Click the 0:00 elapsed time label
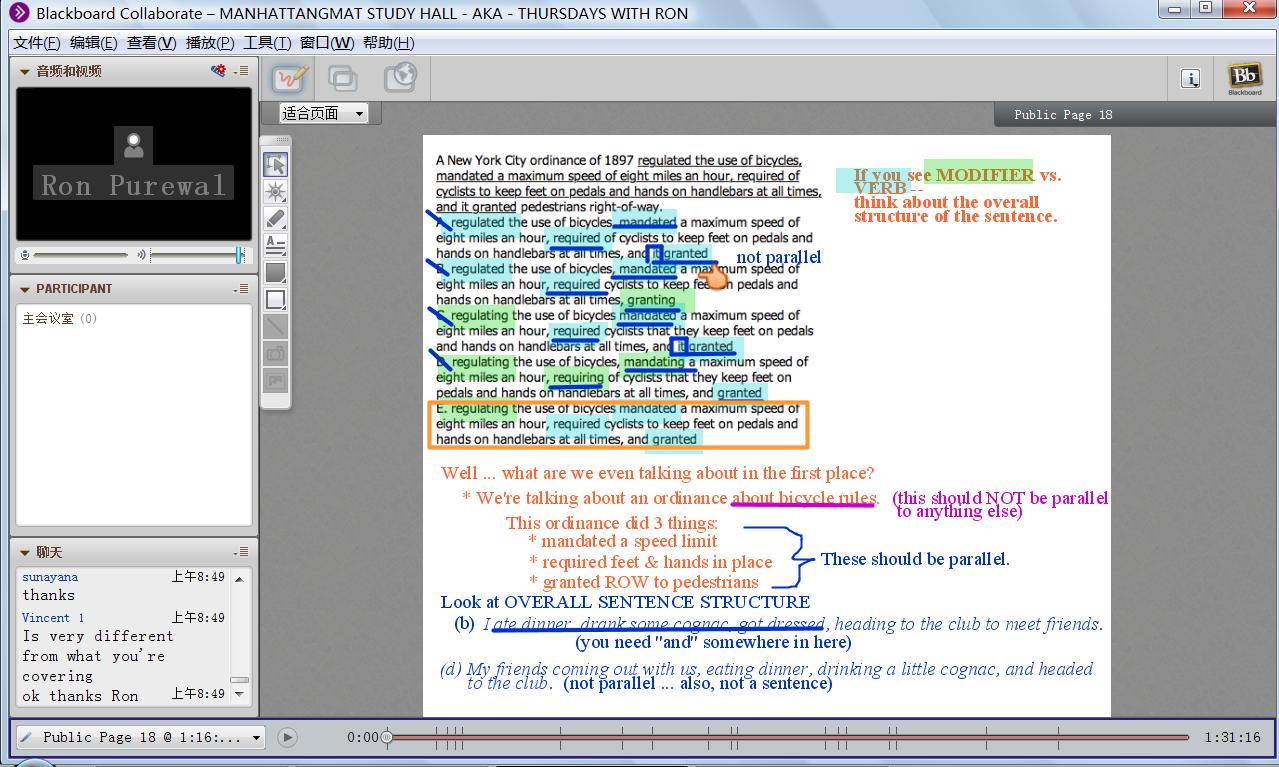Viewport: 1279px width, 767px height. [x=362, y=737]
